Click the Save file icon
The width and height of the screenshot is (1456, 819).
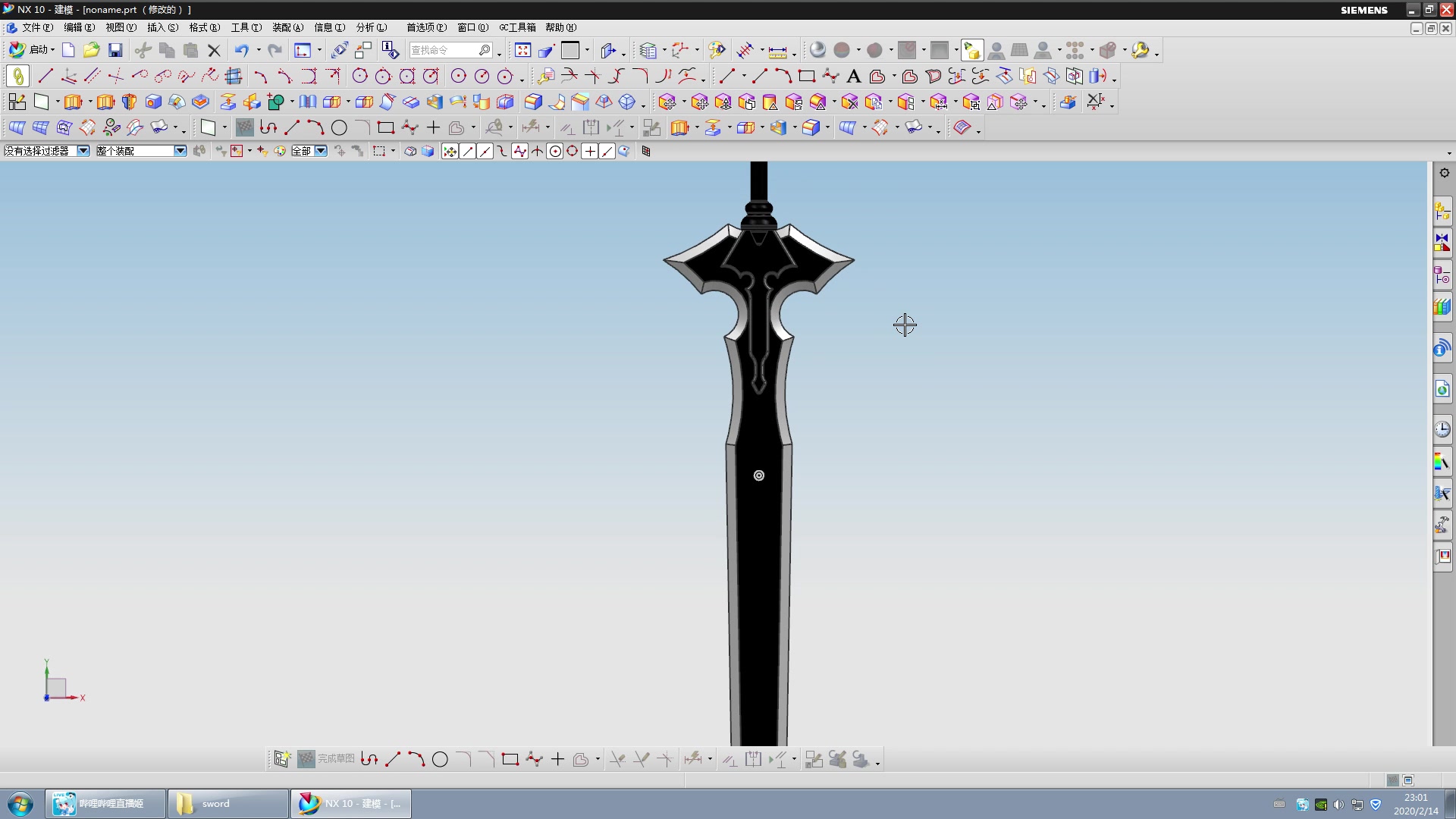[x=115, y=50]
